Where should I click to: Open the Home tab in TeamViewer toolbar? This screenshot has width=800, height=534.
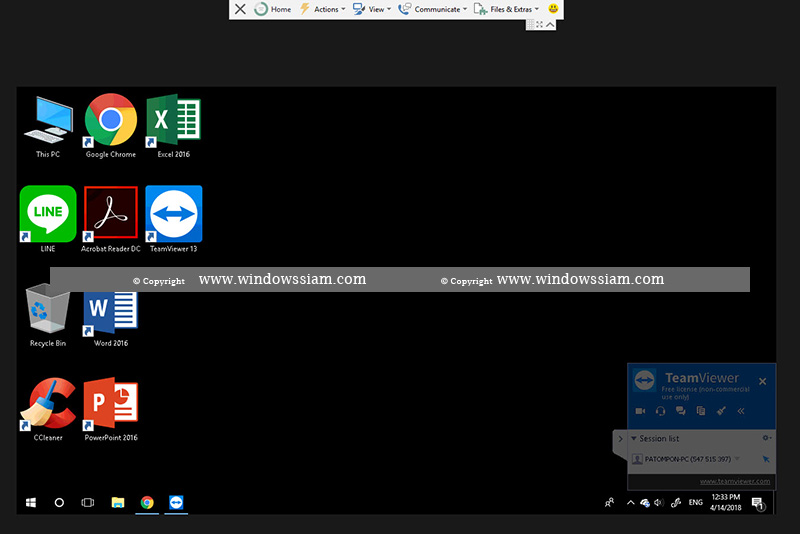(273, 9)
